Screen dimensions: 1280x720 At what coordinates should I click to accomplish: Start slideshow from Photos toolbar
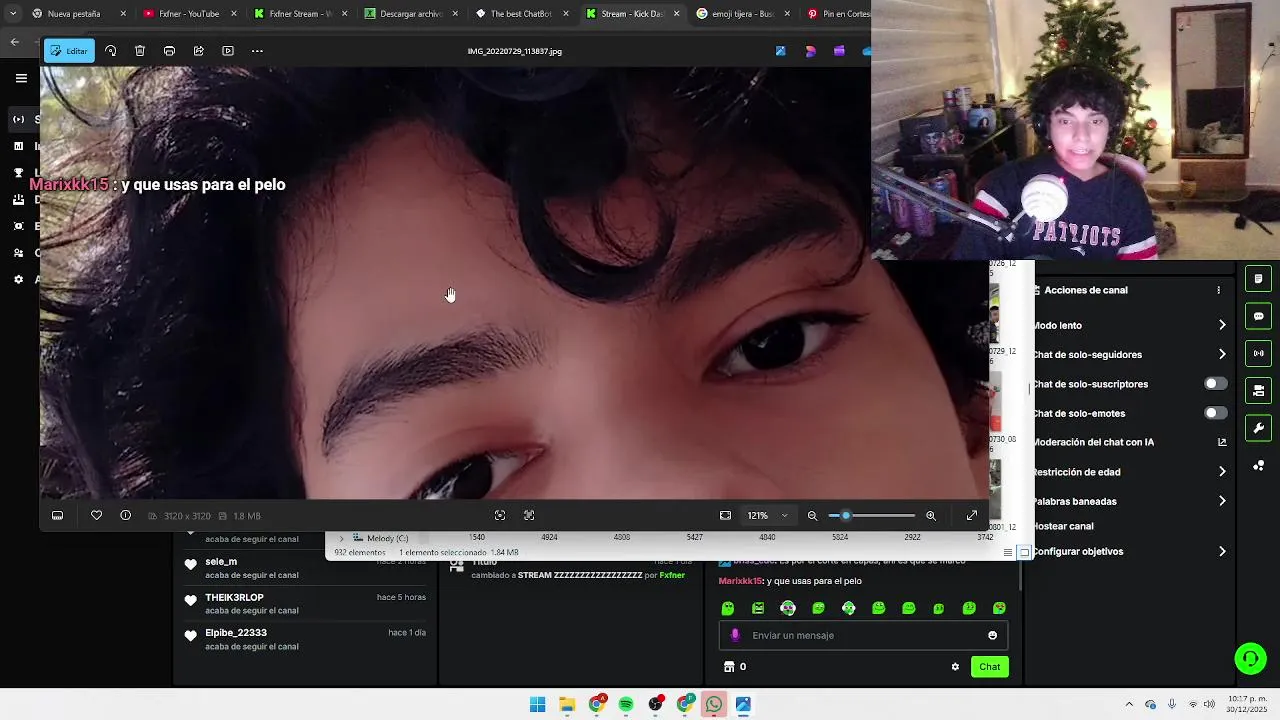click(228, 51)
